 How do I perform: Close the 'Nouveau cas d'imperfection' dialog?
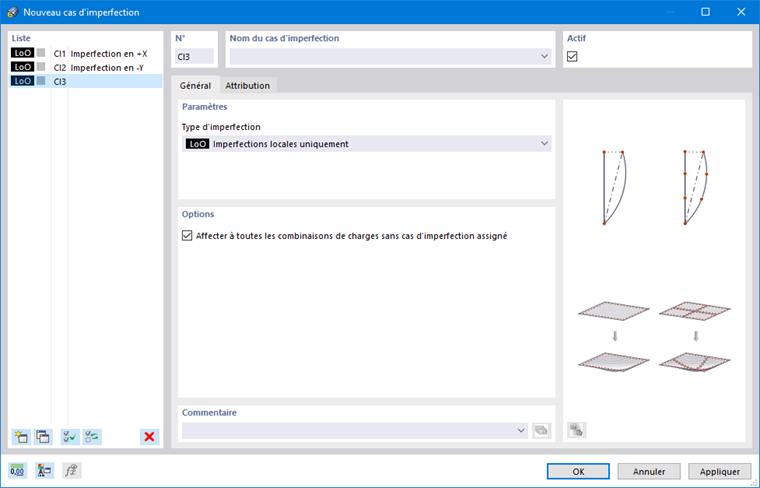pyautogui.click(x=741, y=12)
